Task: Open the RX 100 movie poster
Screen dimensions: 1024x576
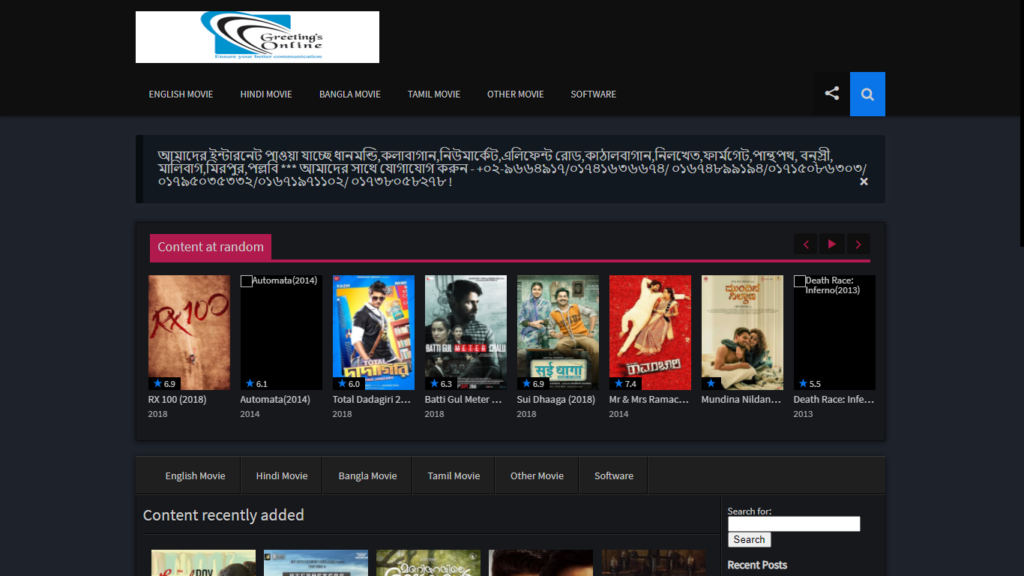Action: (189, 332)
